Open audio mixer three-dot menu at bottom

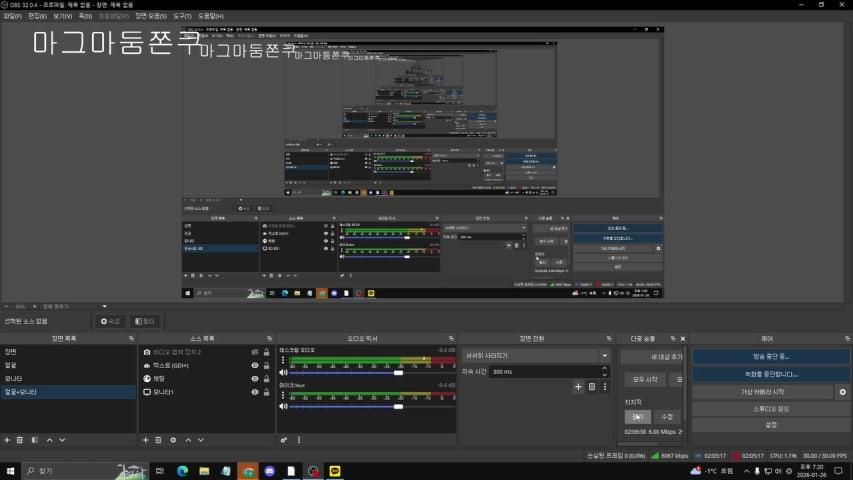pyautogui.click(x=299, y=440)
